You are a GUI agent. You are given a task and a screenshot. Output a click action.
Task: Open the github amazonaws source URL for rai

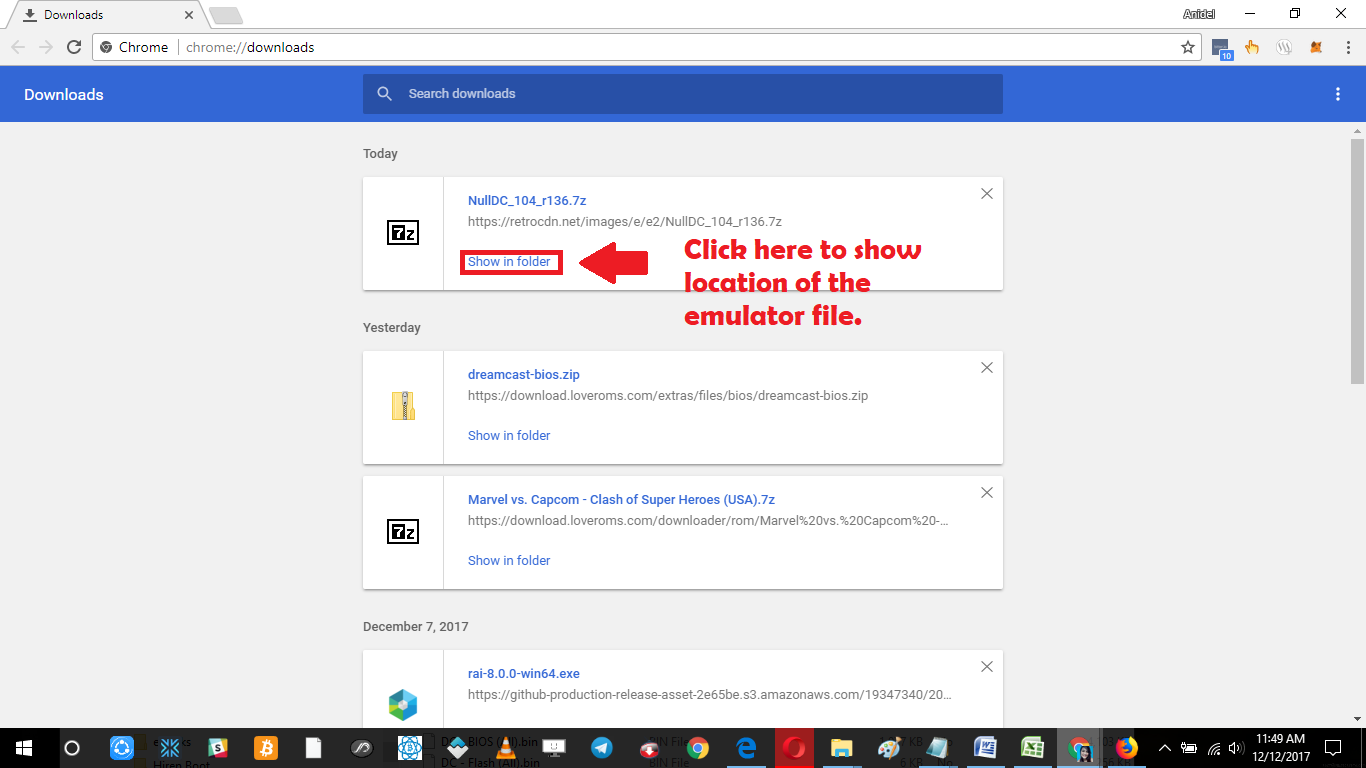pos(710,695)
